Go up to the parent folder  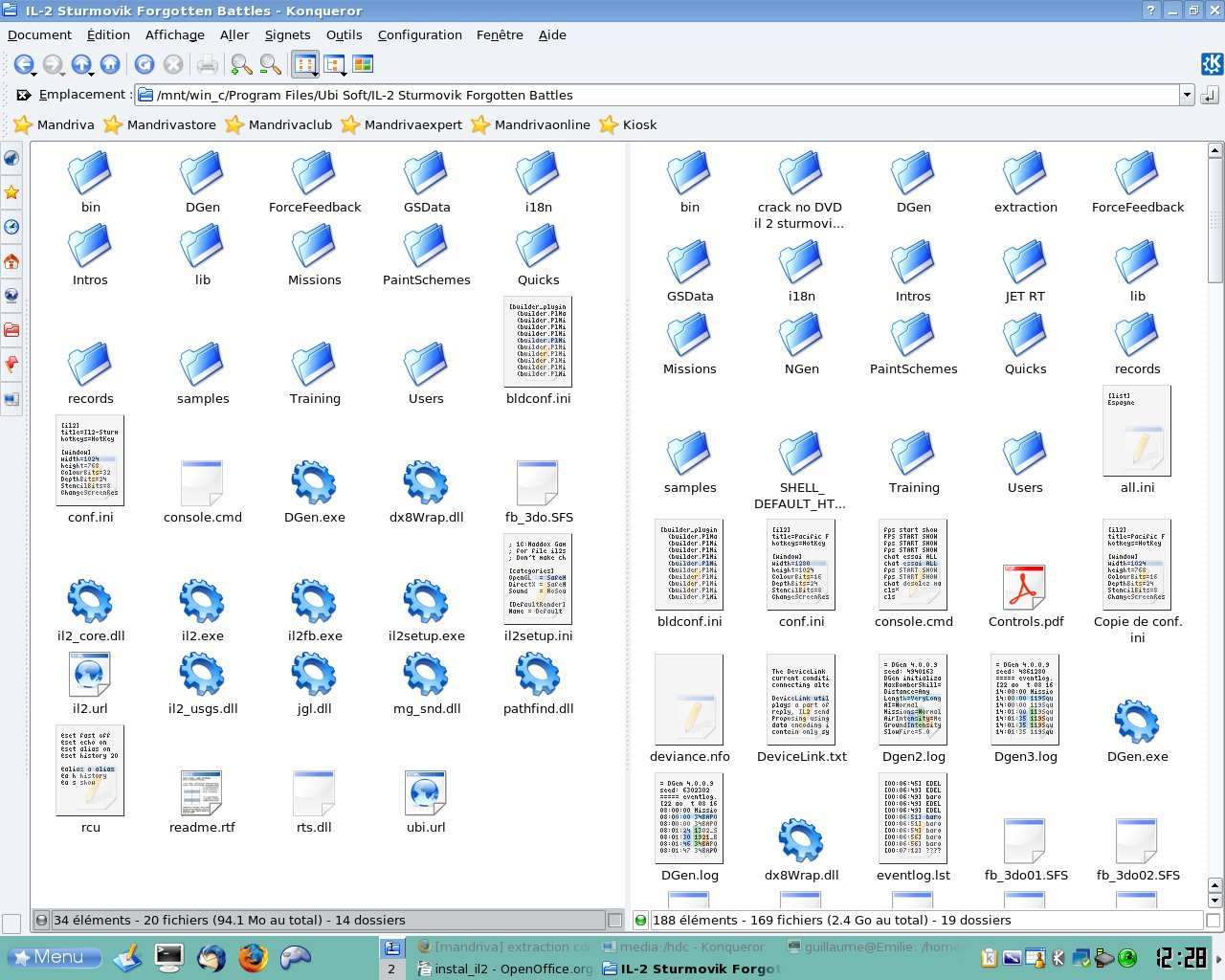tap(81, 64)
